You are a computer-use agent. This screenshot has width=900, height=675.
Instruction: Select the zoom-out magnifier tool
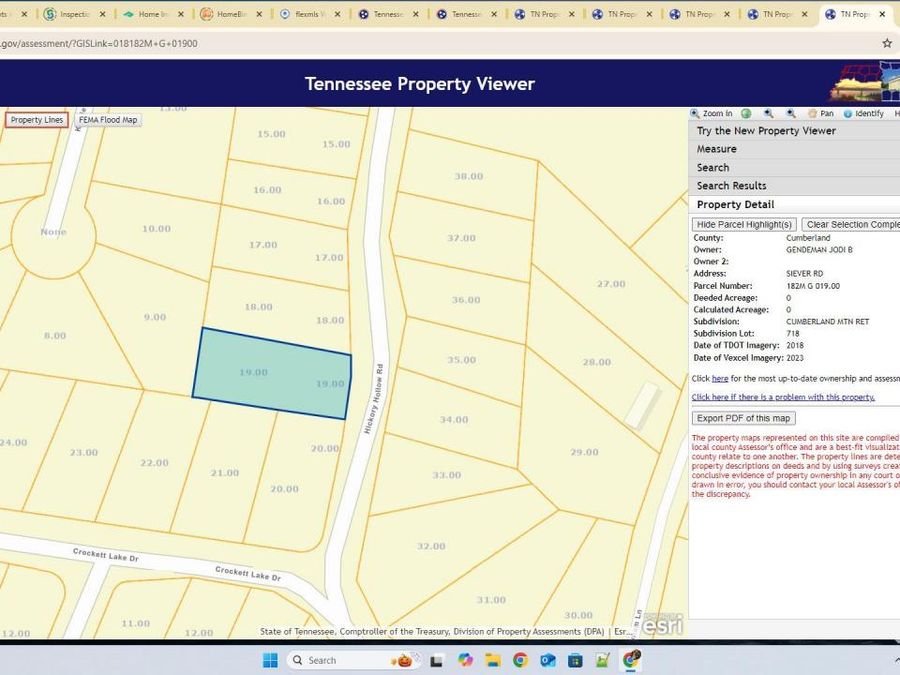tap(791, 113)
